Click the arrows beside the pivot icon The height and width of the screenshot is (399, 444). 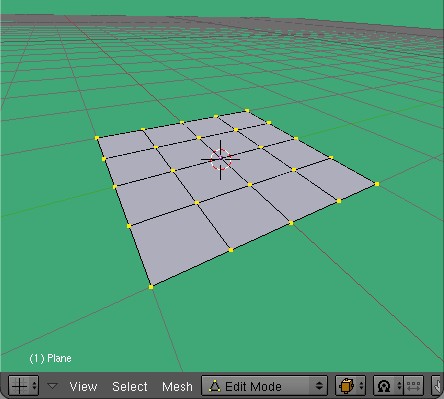(399, 386)
